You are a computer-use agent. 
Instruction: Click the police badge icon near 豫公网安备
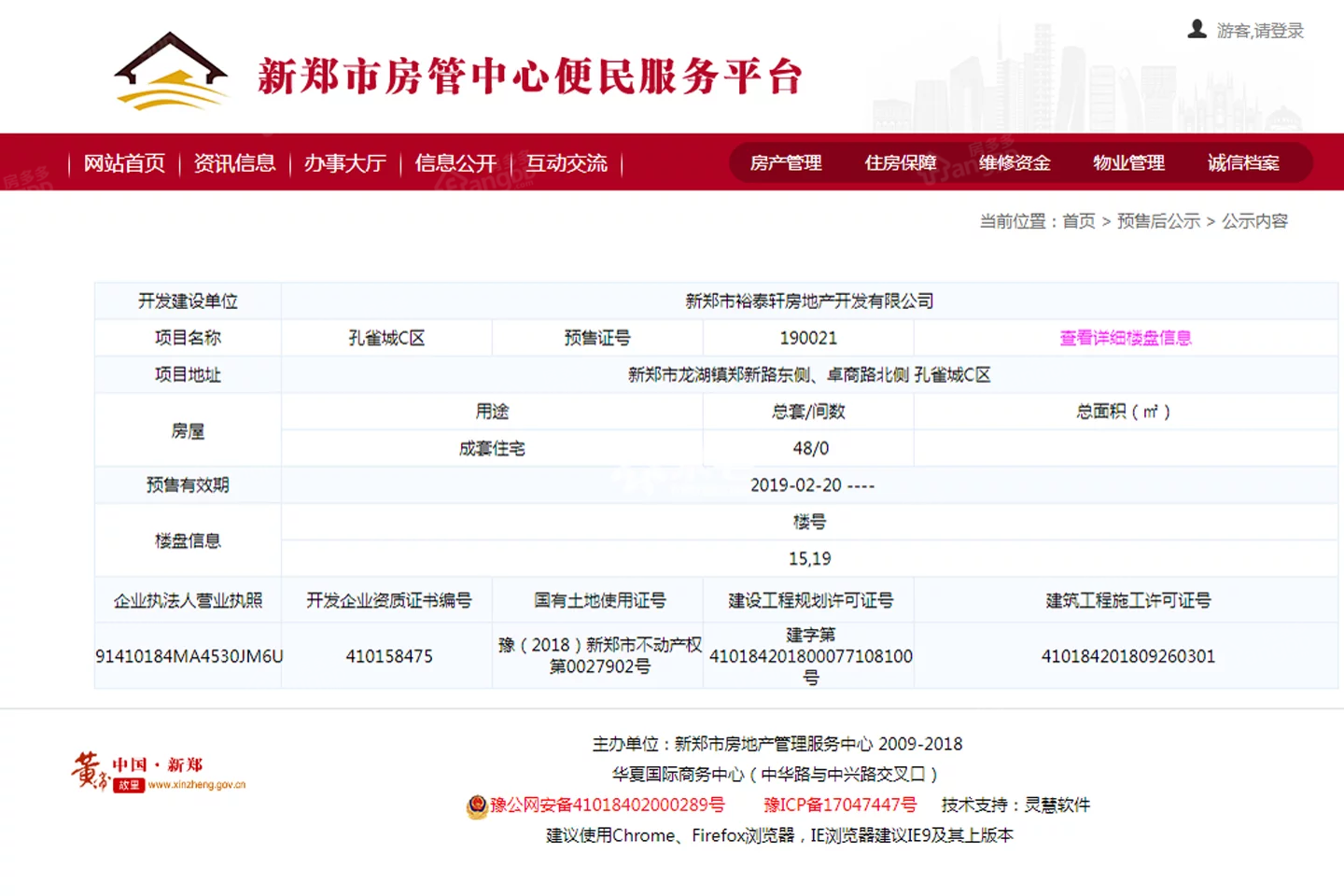point(477,805)
